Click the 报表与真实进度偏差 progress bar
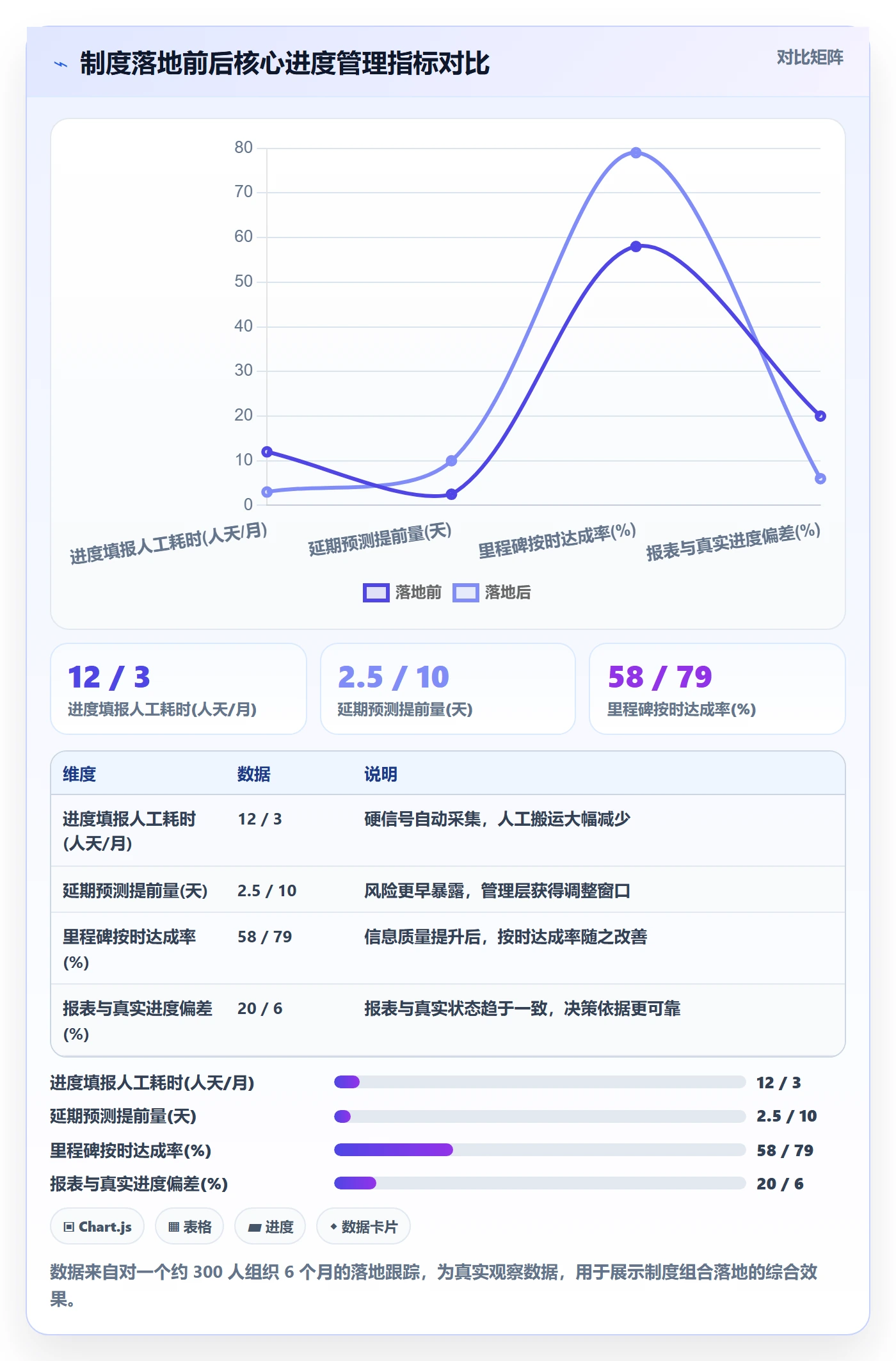 coord(540,1183)
